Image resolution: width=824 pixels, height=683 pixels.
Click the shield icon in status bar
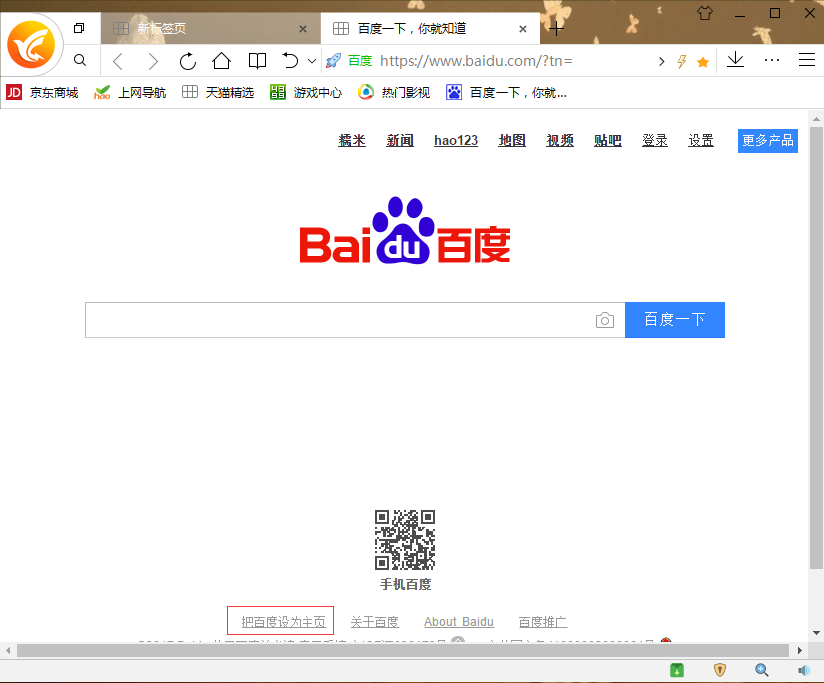click(x=719, y=670)
